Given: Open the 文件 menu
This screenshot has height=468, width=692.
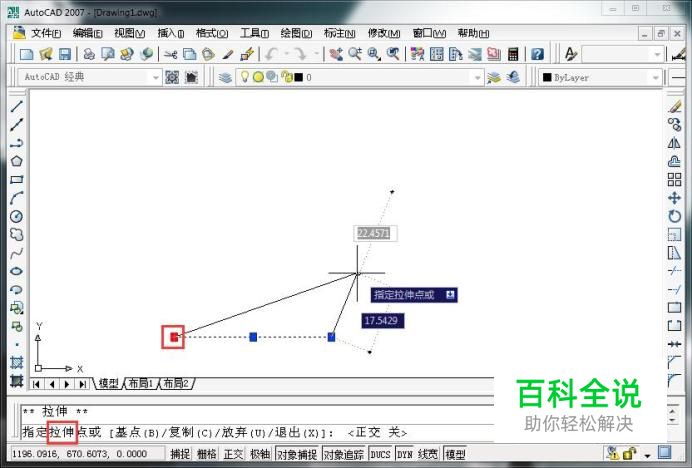Looking at the screenshot, I should 46,33.
